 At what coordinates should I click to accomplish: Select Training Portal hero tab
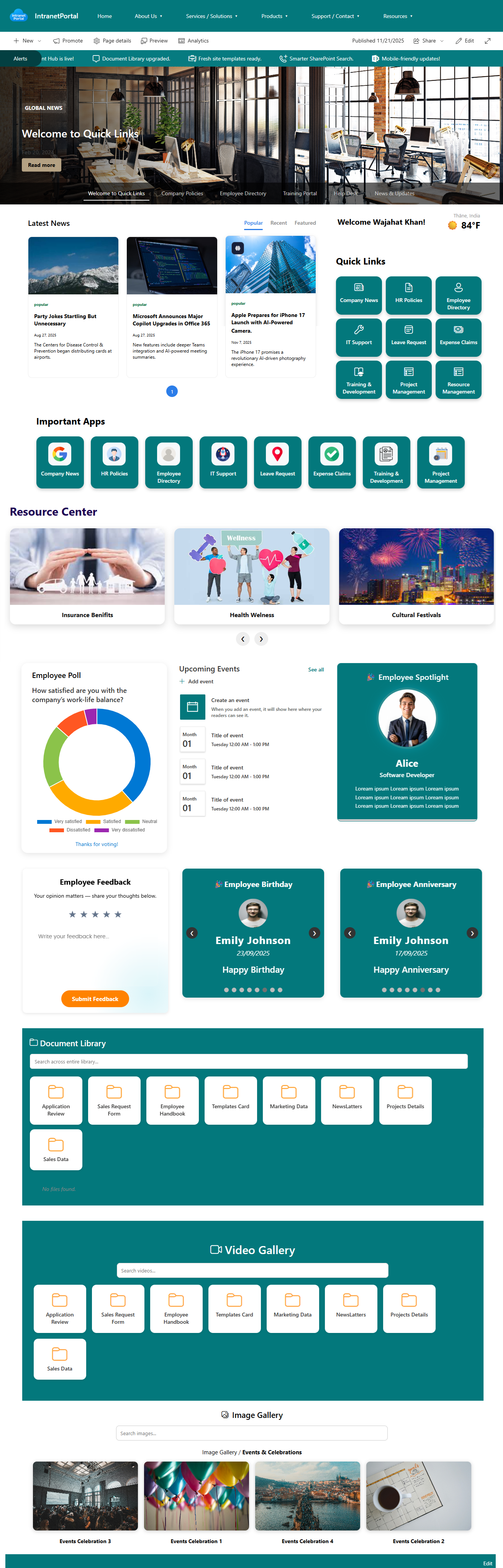click(300, 194)
